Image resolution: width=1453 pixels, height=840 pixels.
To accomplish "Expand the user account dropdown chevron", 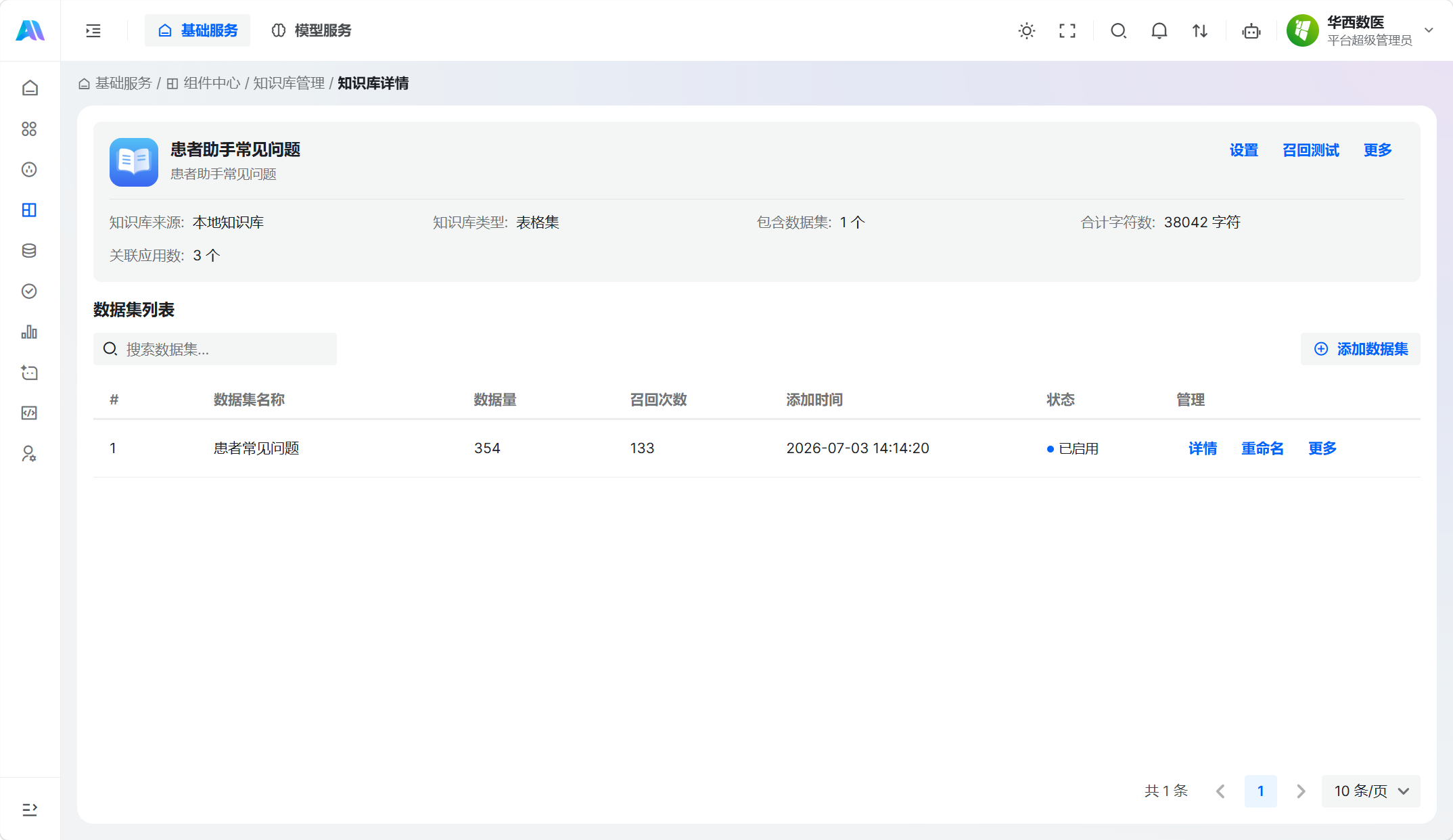I will pyautogui.click(x=1429, y=30).
